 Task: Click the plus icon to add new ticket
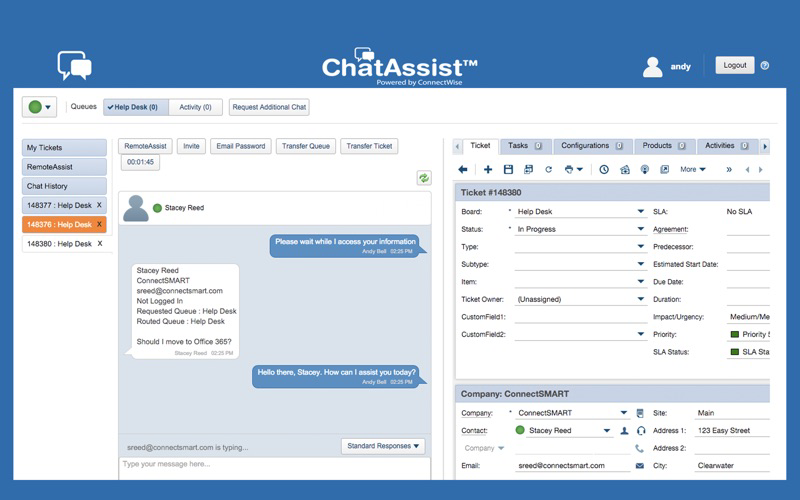(x=488, y=169)
